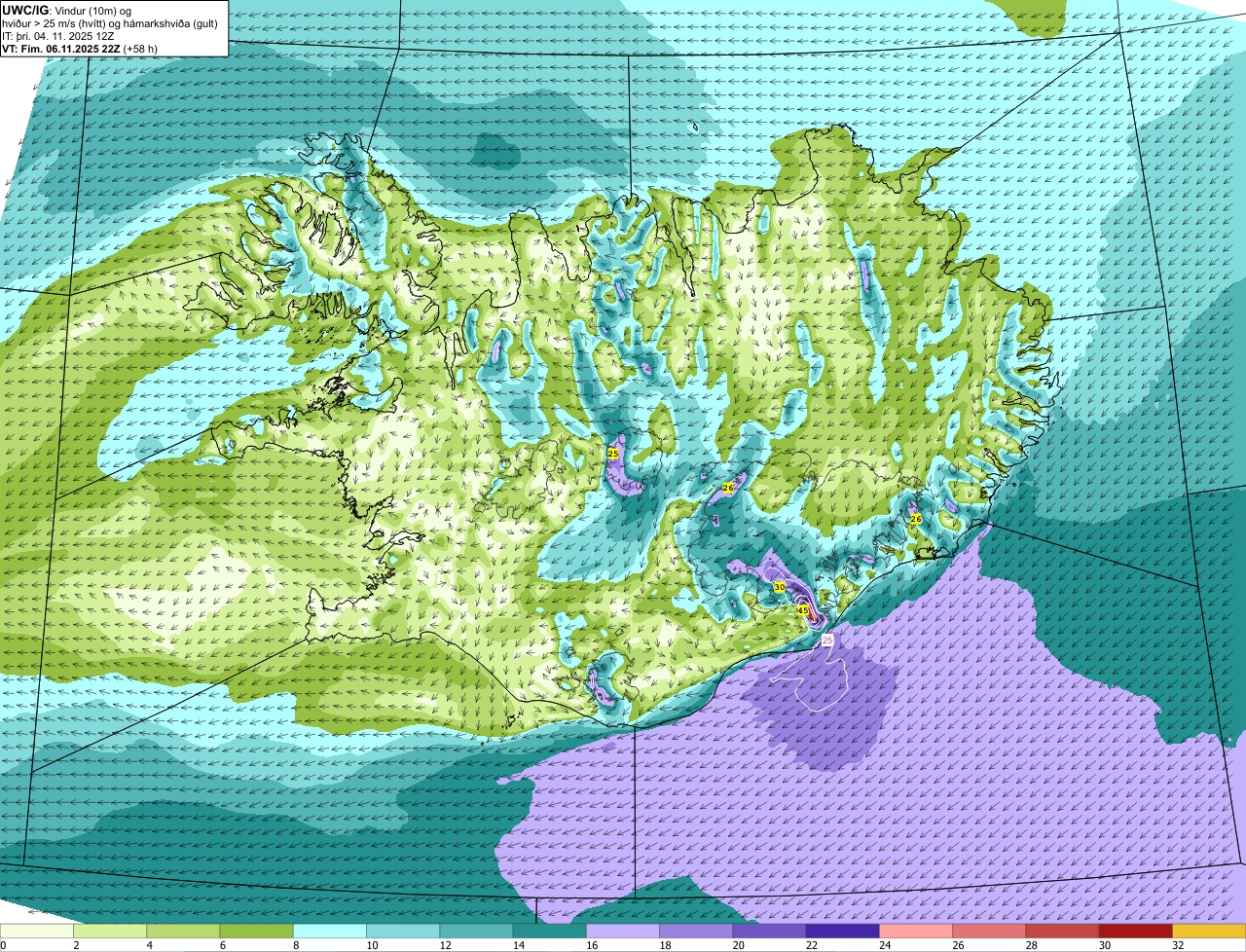Click the light green 2–4 m/s legend swatch

pyautogui.click(x=110, y=932)
